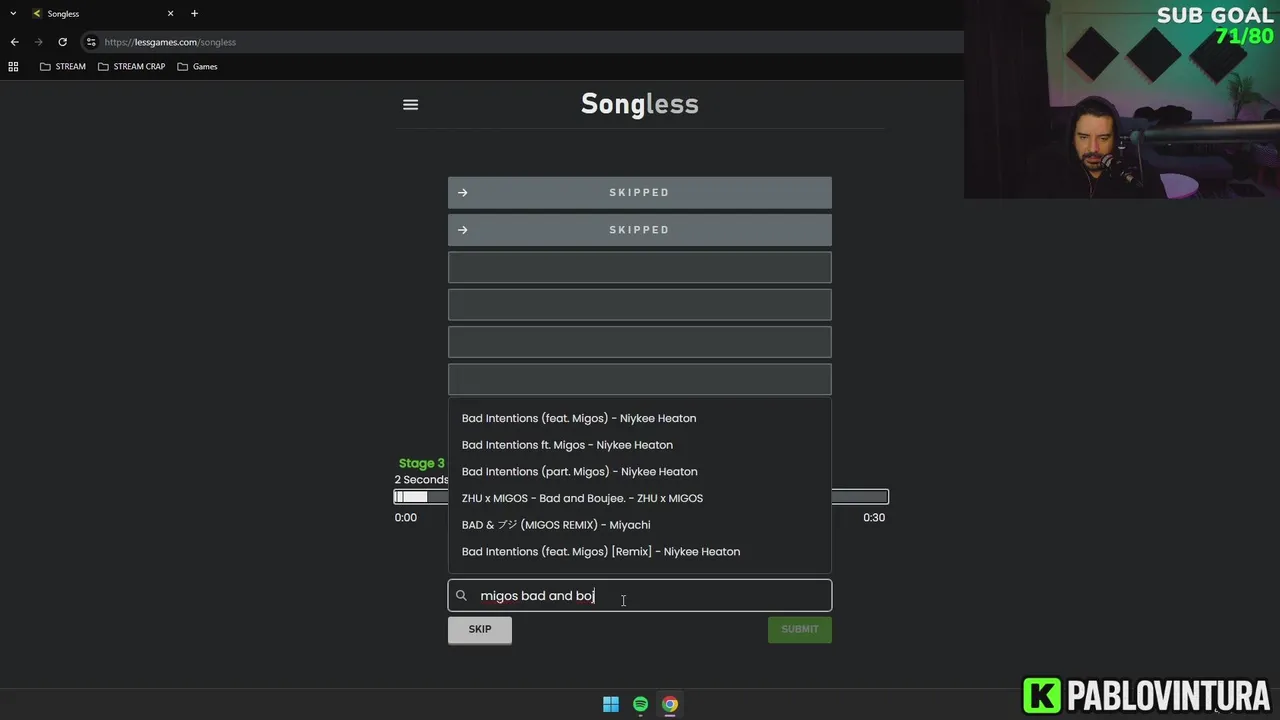The image size is (1280, 720).
Task: Open Chrome from the taskbar
Action: 670,704
